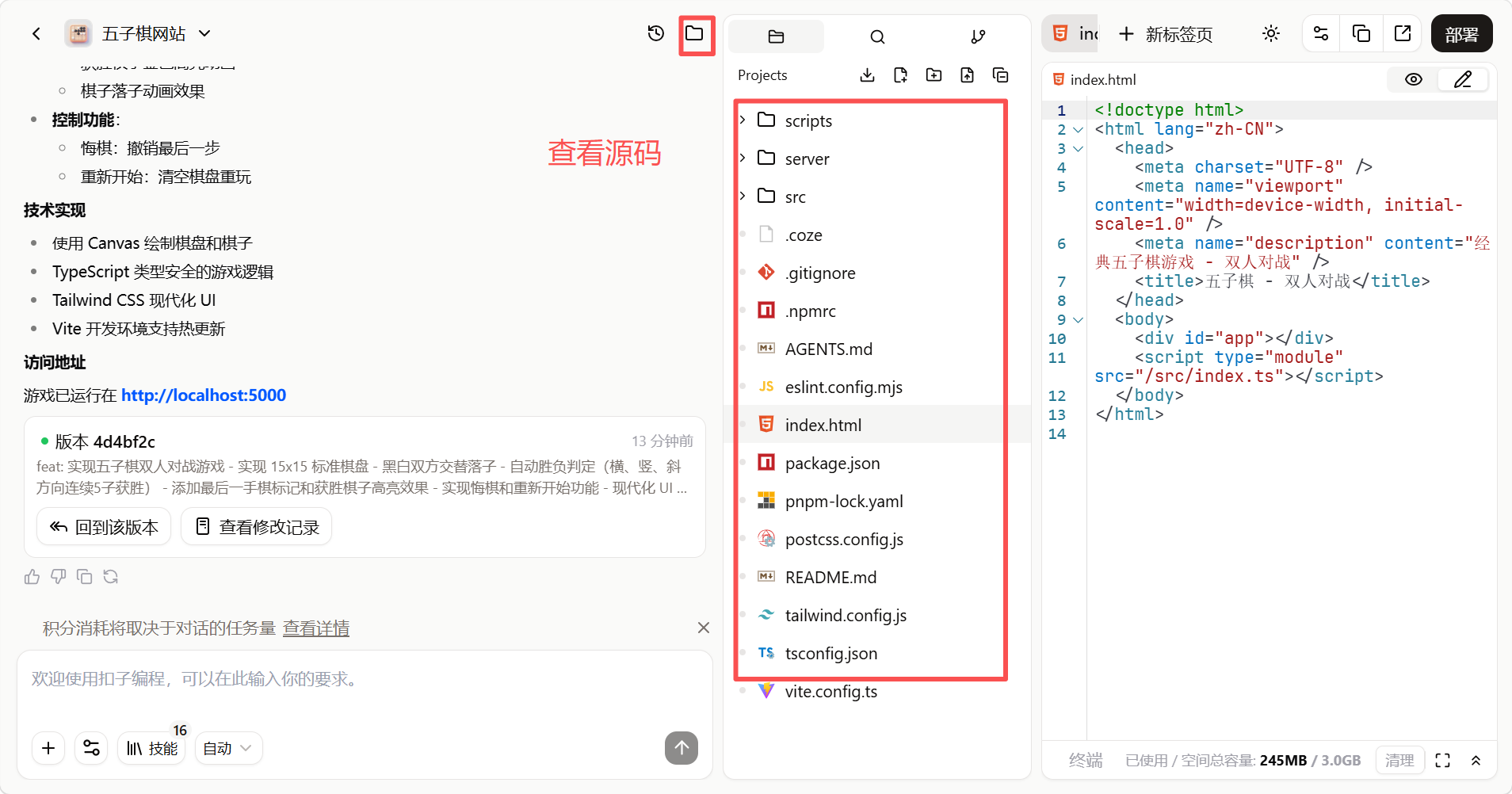1512x794 pixels.
Task: Open the version history clock icon
Action: point(656,33)
